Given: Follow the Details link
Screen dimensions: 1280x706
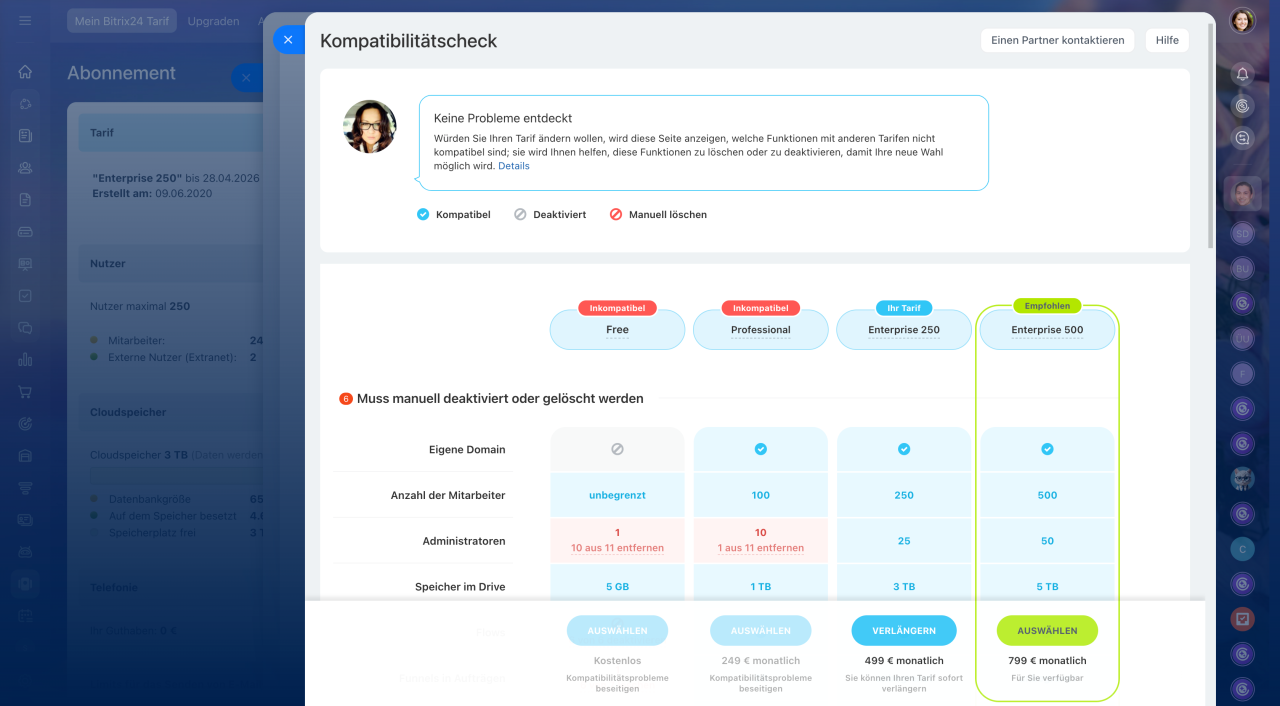Looking at the screenshot, I should (x=514, y=166).
